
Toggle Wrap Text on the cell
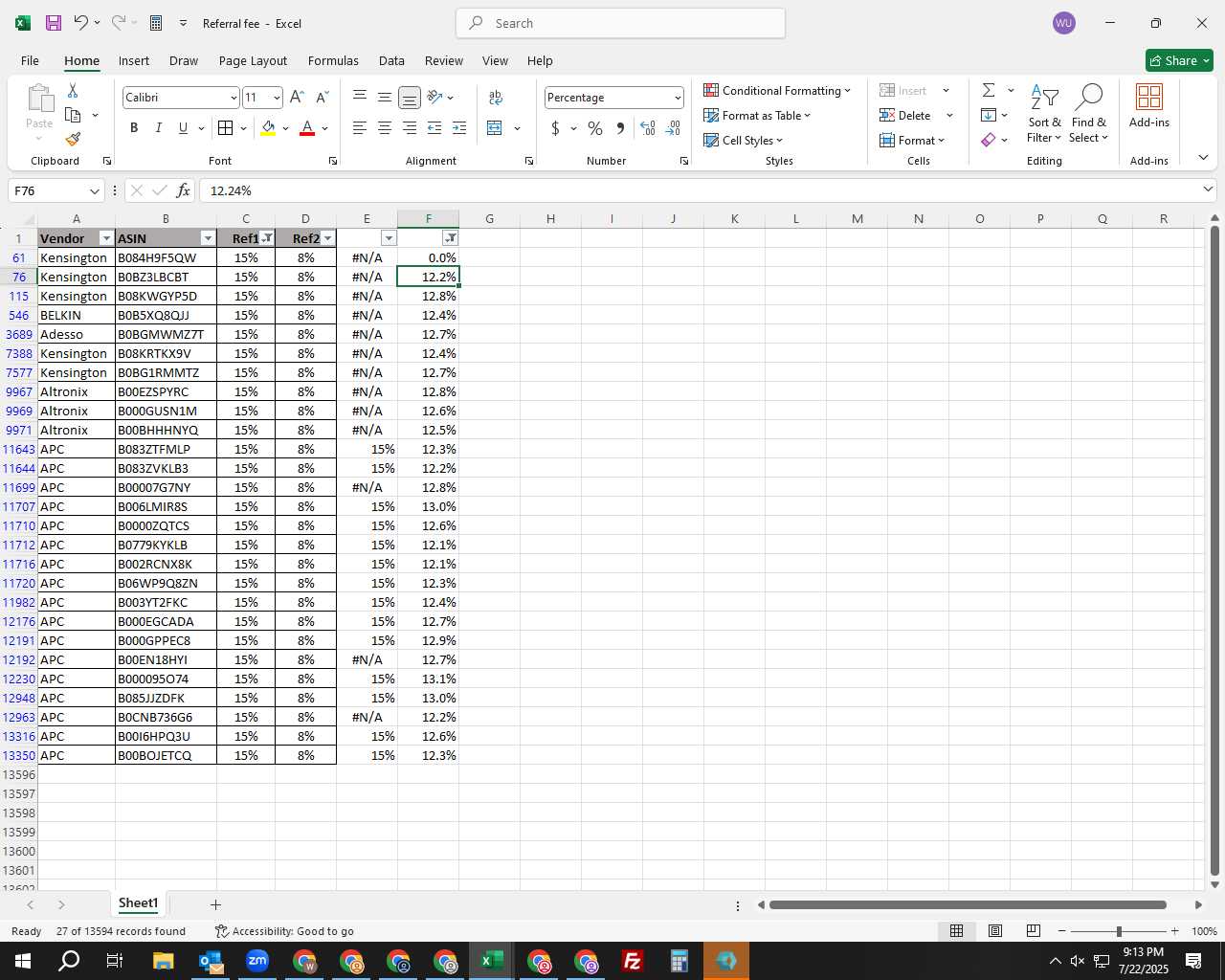496,97
